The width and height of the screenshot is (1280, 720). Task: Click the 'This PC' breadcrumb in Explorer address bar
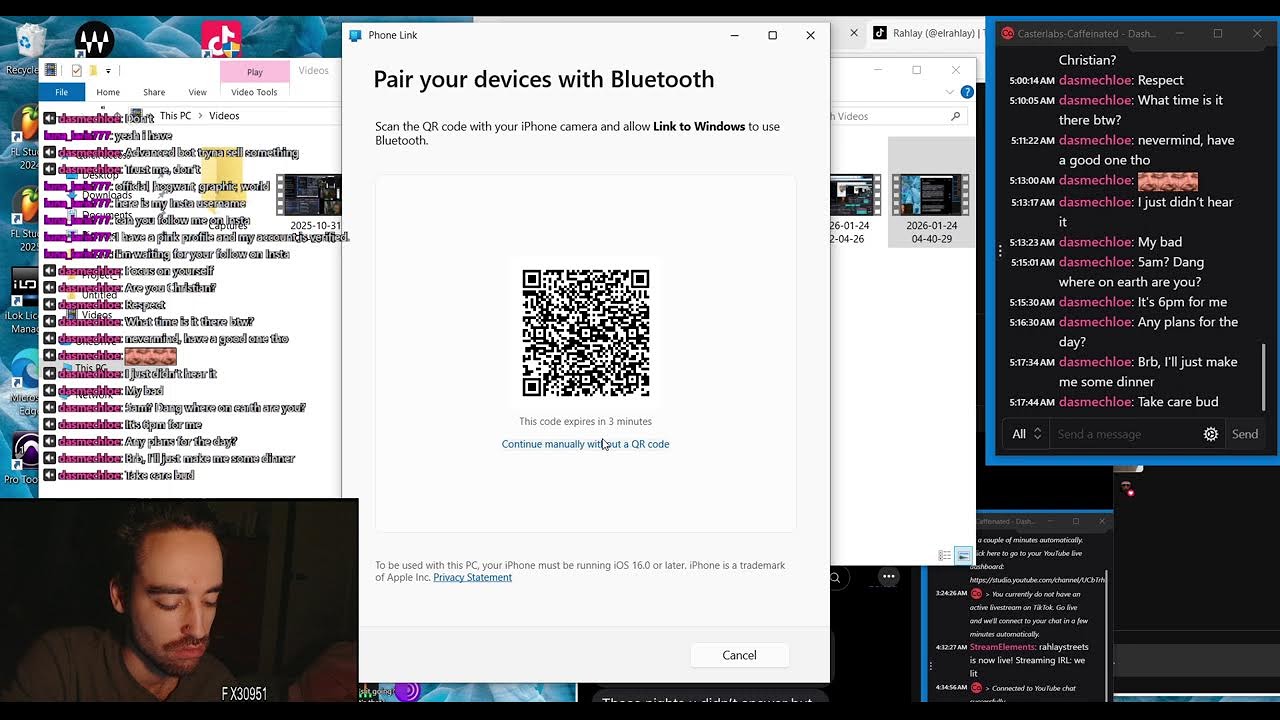pos(175,116)
